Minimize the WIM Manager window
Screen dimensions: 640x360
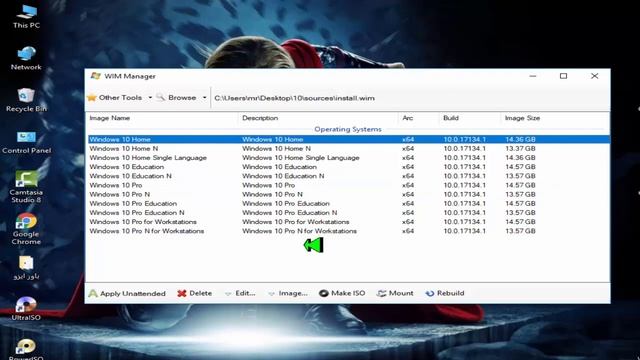(x=533, y=76)
